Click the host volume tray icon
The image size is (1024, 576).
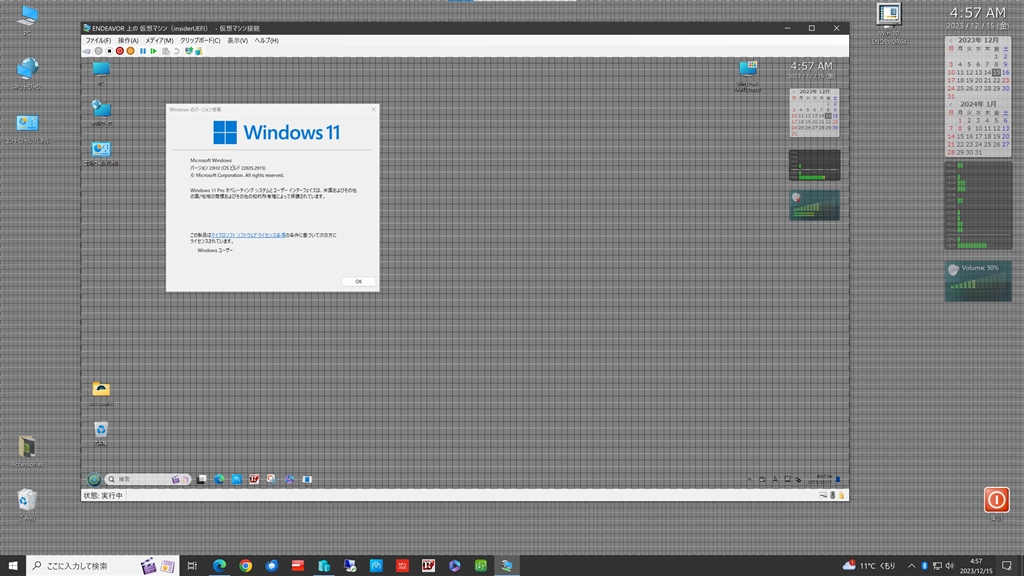coord(950,566)
